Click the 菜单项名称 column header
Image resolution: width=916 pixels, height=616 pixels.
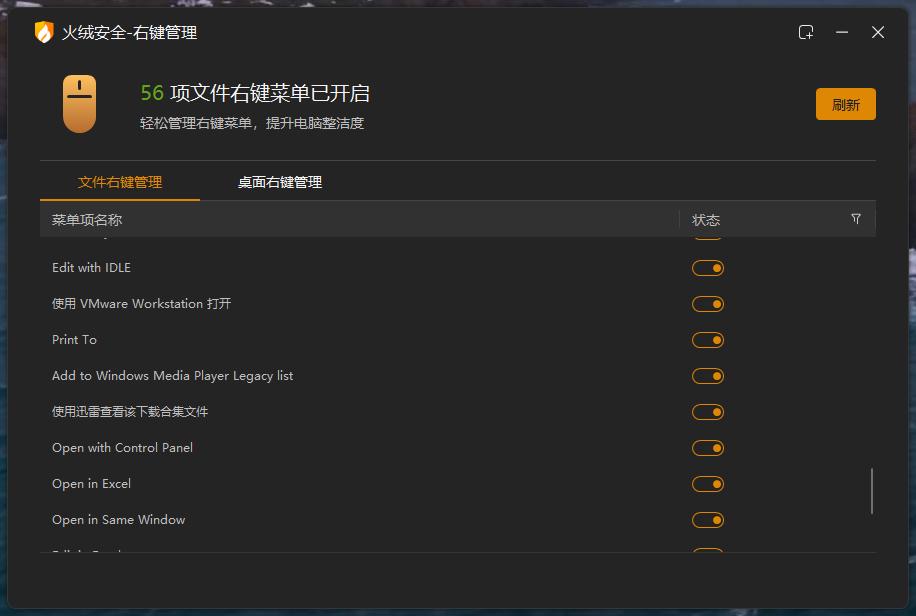pyautogui.click(x=85, y=219)
